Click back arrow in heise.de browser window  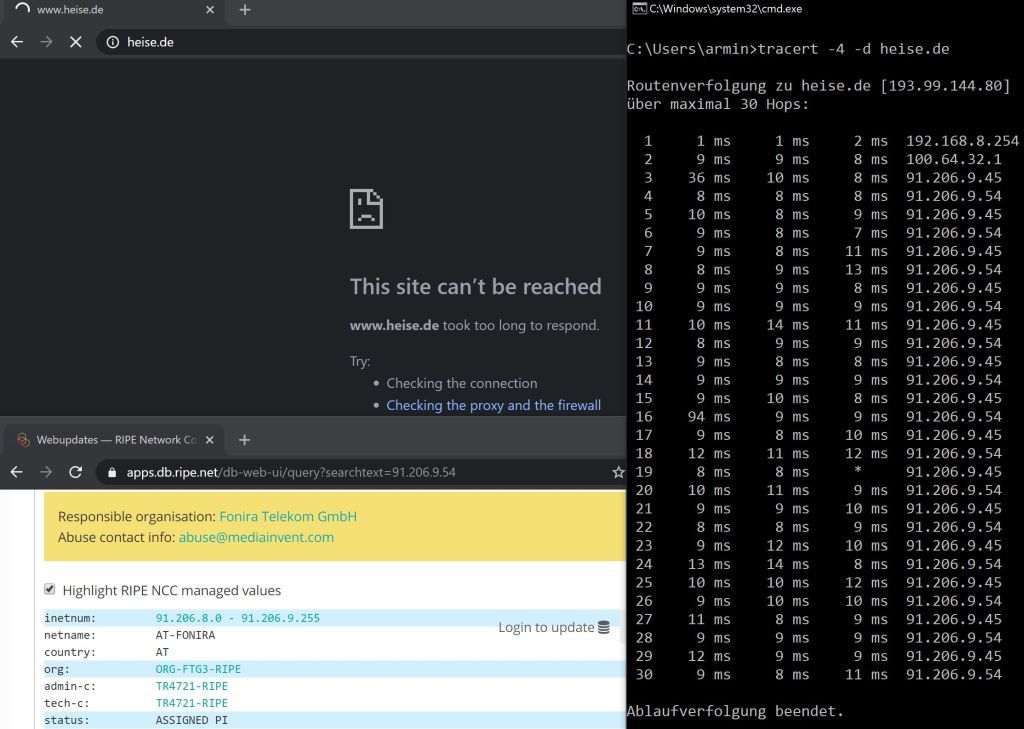(17, 42)
